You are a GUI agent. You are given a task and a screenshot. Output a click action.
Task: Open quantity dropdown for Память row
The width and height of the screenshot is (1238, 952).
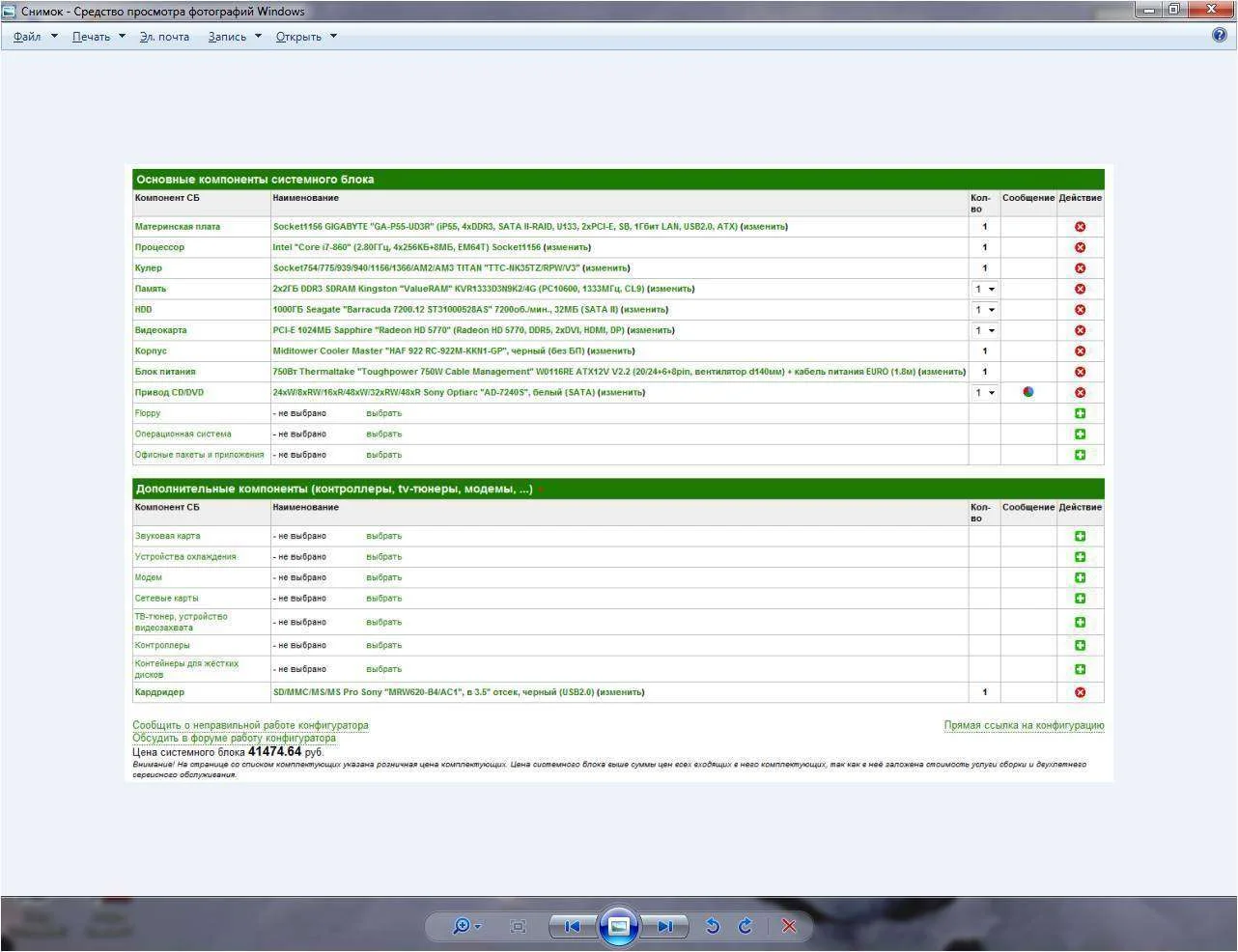click(984, 289)
